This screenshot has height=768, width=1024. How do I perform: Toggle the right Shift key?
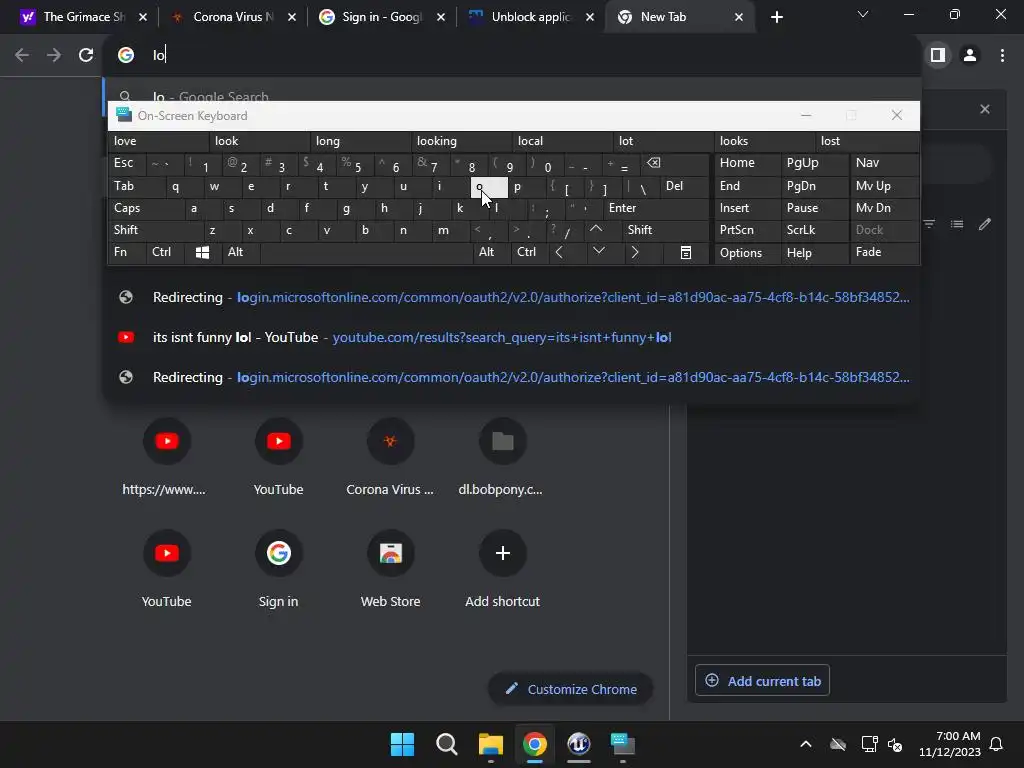tap(665, 230)
